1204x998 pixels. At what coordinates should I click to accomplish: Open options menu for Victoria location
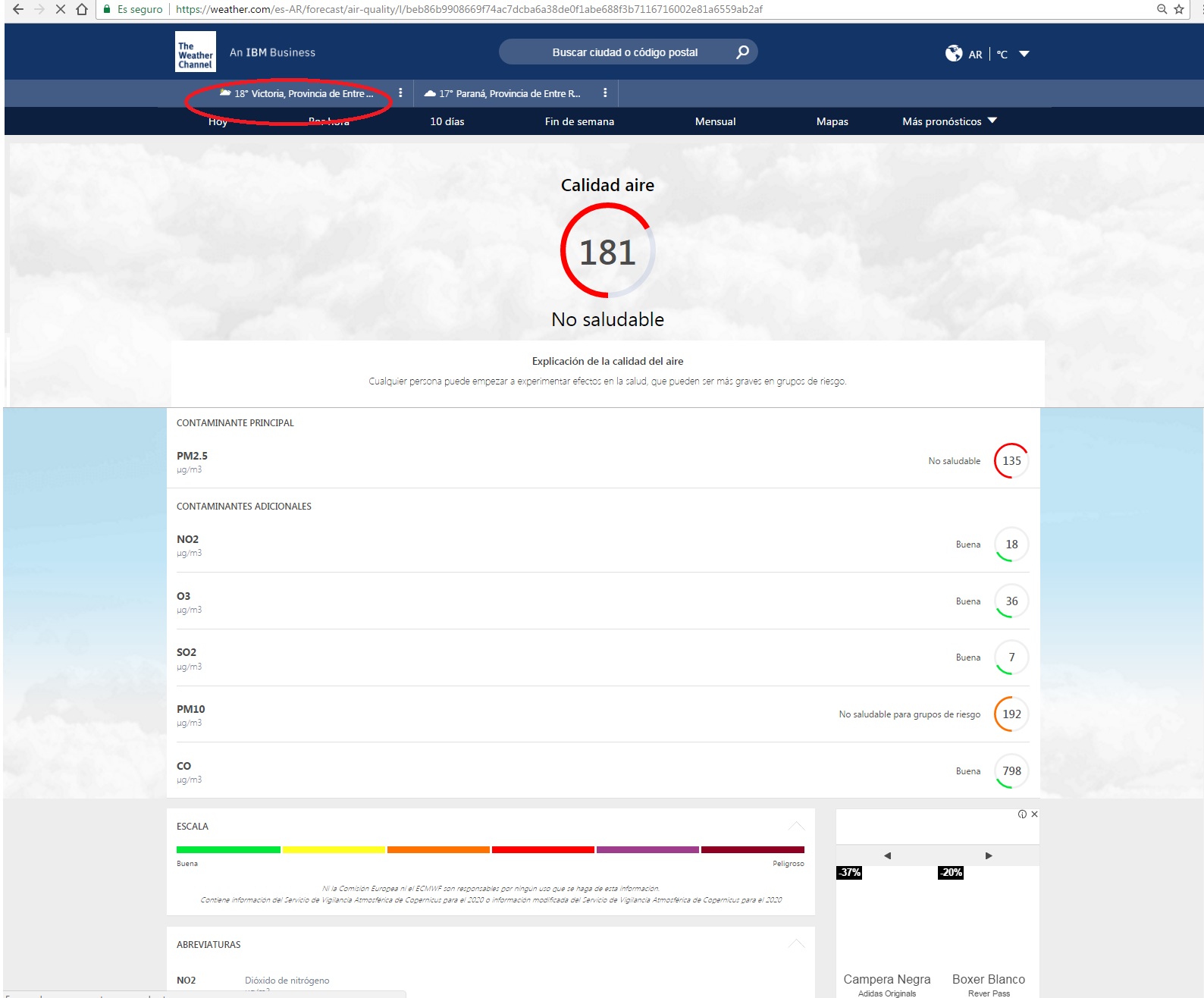(x=400, y=93)
